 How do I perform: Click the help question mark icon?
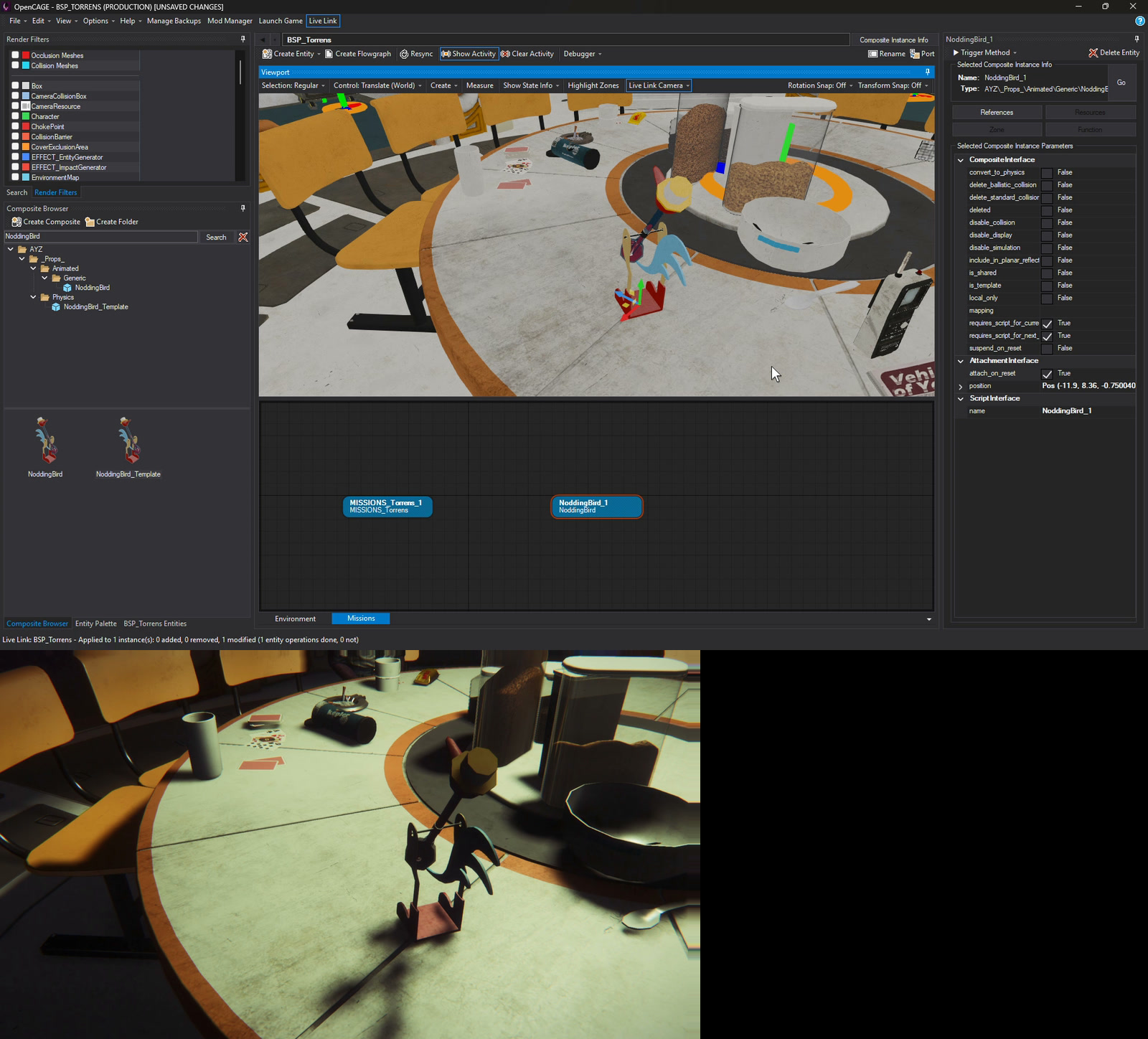pyautogui.click(x=1139, y=21)
